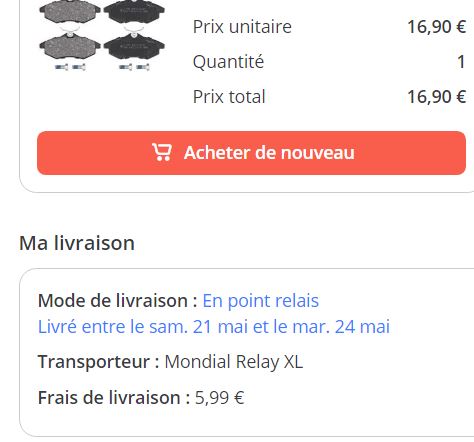This screenshot has width=474, height=442.
Task: Click the carrier name 'Mondial Relay XL'
Action: (234, 362)
